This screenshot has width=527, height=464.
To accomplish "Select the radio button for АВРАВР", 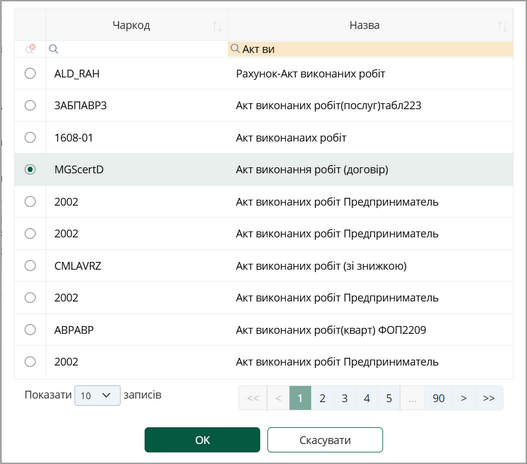I will point(30,330).
